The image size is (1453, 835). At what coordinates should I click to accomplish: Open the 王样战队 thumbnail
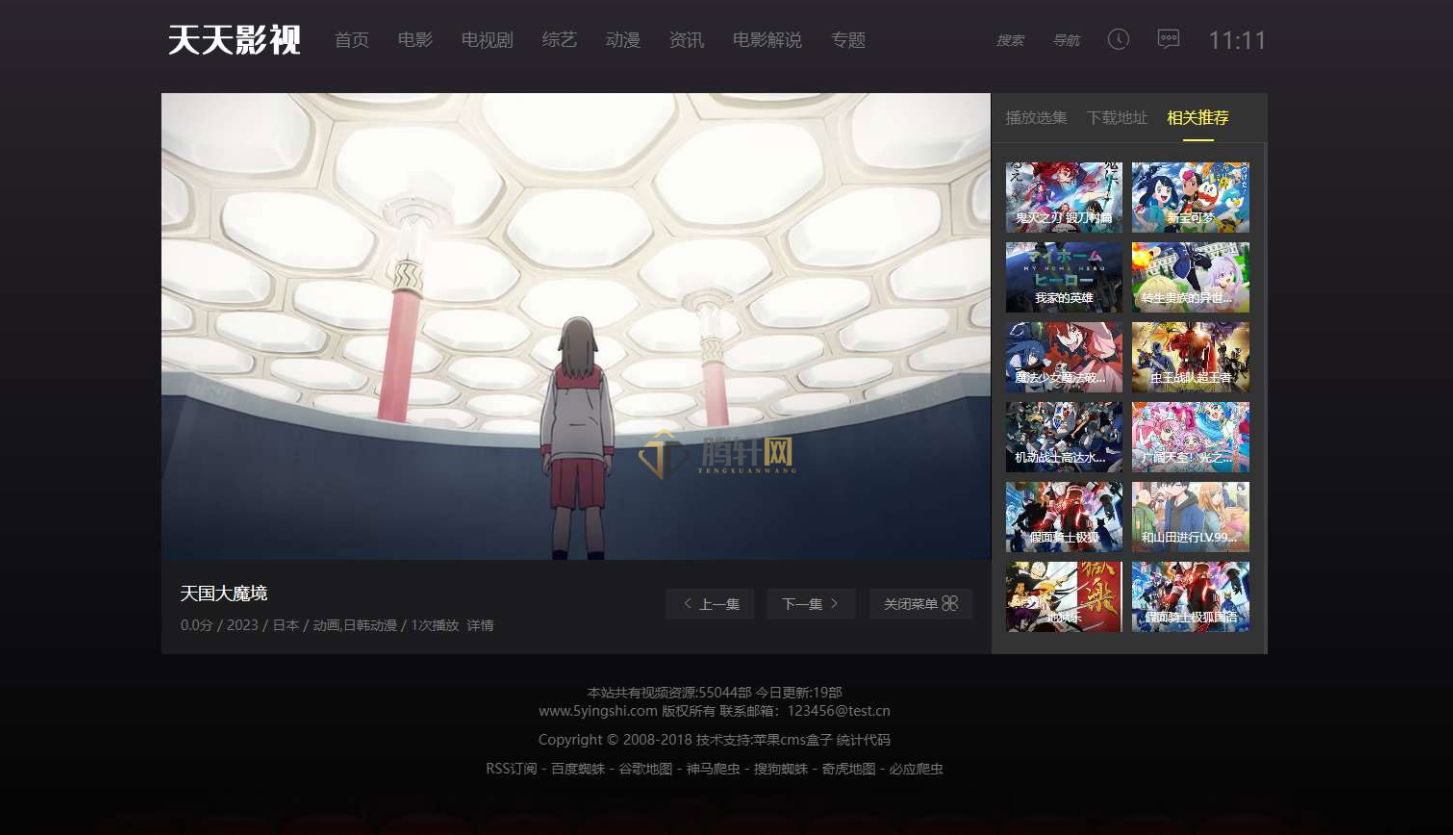point(1190,357)
